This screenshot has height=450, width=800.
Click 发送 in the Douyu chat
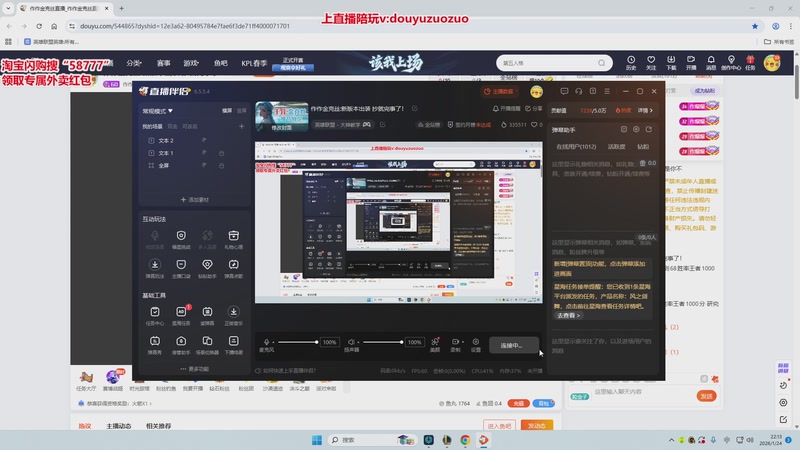pyautogui.click(x=706, y=396)
